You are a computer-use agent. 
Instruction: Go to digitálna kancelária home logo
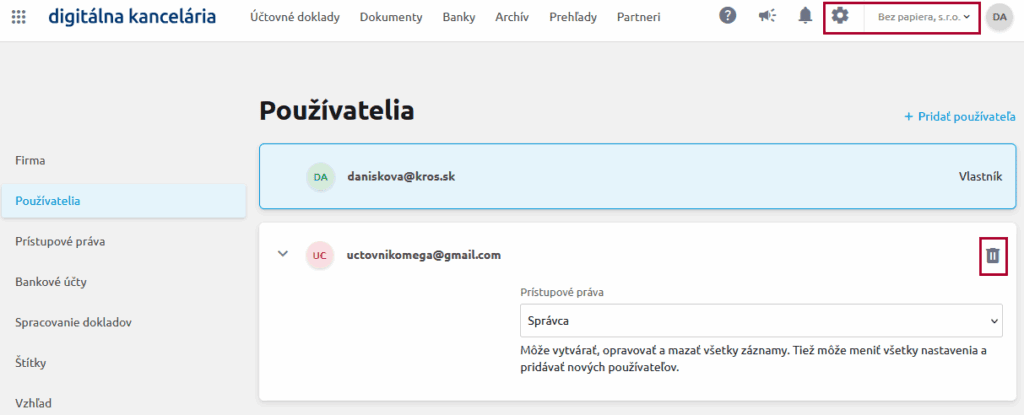pyautogui.click(x=131, y=17)
